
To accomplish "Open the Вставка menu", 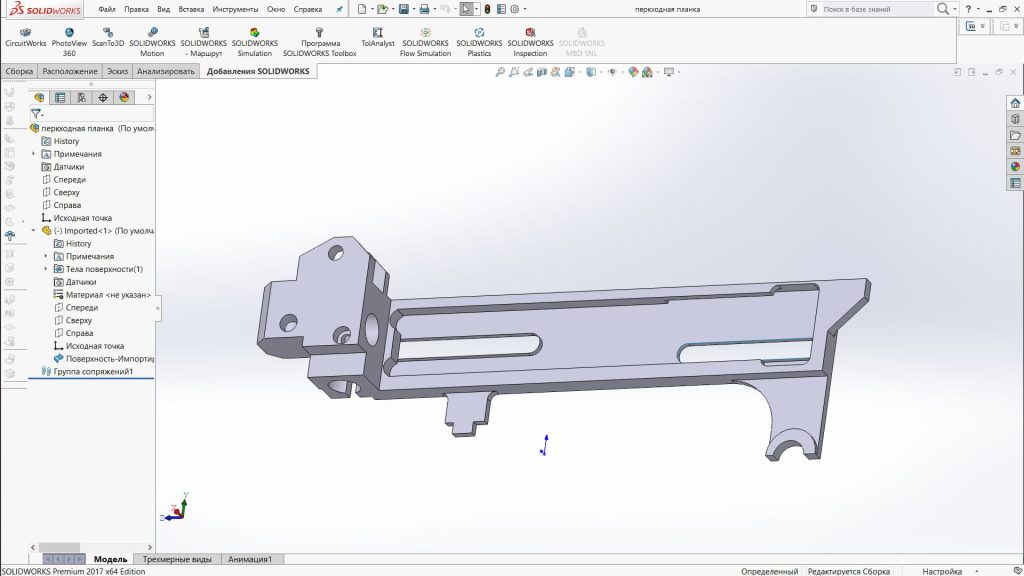I will pyautogui.click(x=191, y=9).
